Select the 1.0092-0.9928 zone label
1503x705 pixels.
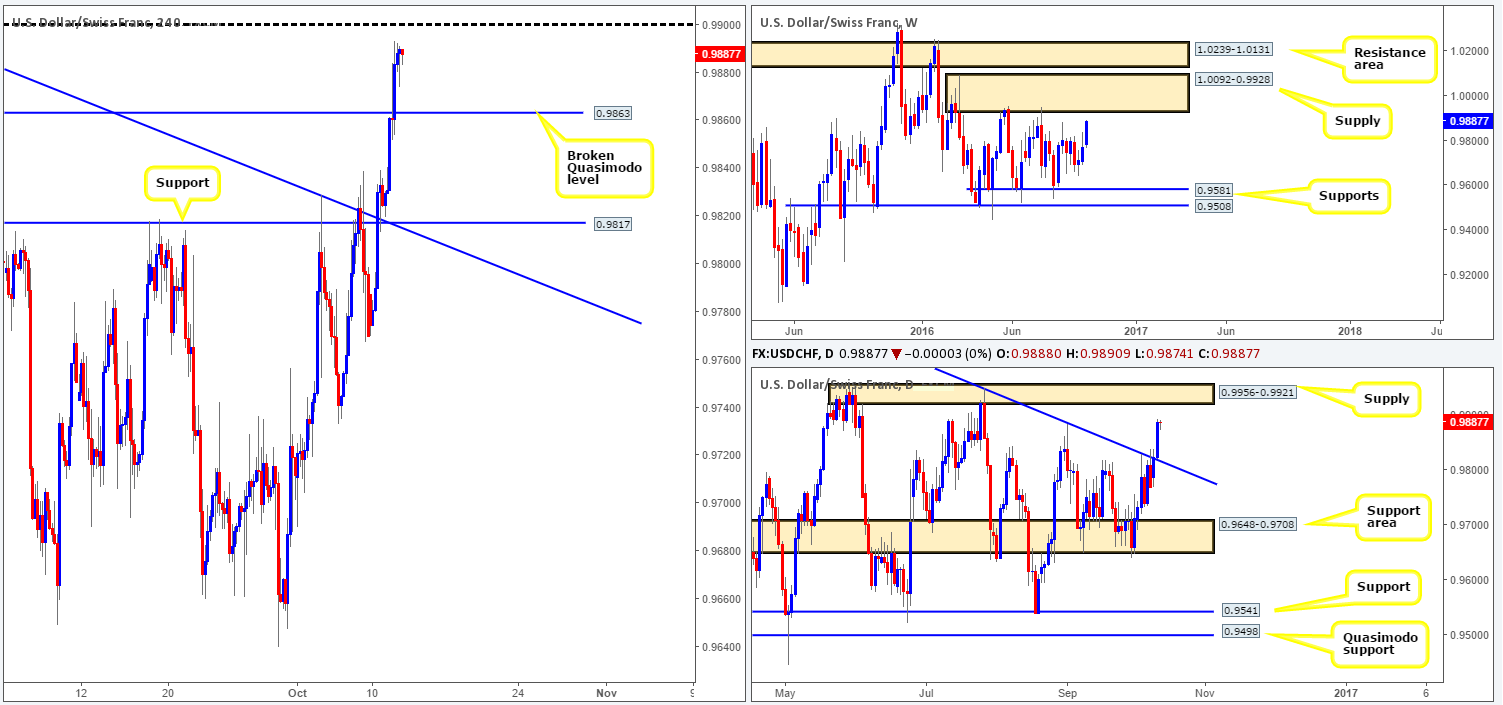[1232, 79]
